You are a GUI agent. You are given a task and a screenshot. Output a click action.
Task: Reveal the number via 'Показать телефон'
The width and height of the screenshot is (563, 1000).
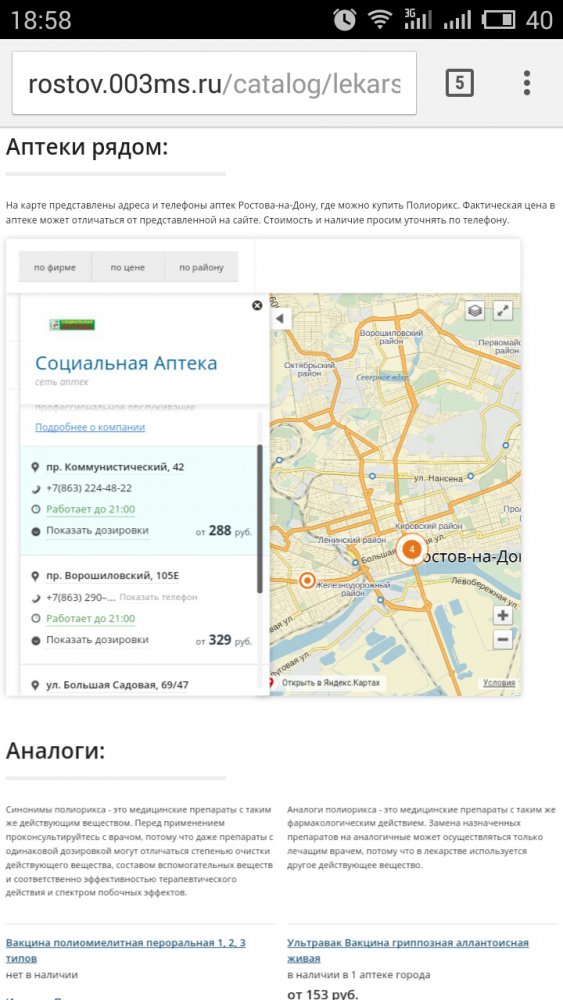coord(159,598)
